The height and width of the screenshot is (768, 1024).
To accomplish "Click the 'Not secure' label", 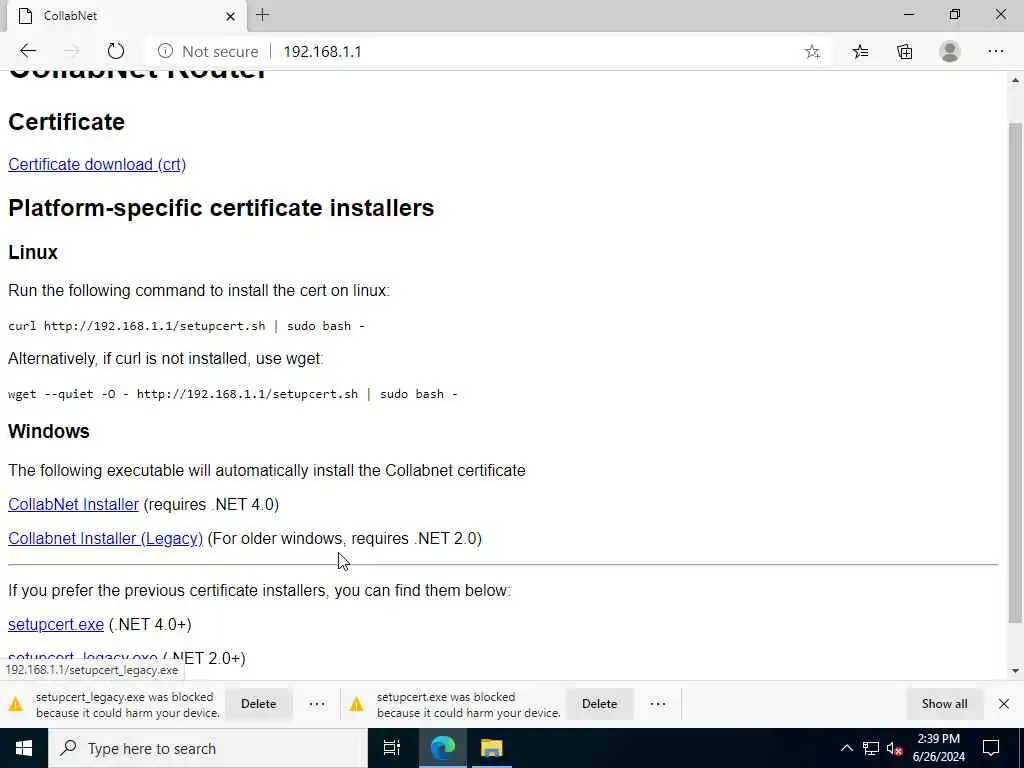I will click(220, 52).
